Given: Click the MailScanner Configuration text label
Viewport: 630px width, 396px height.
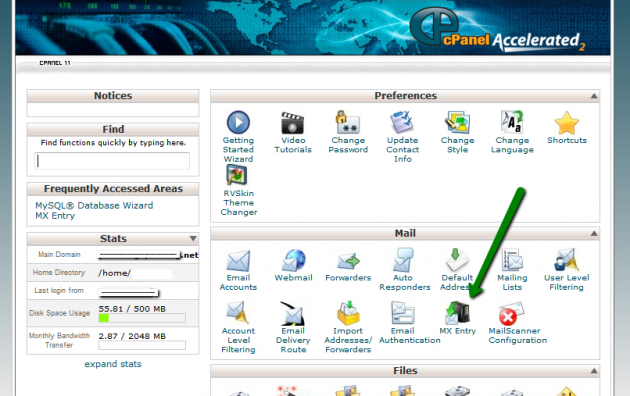Looking at the screenshot, I should pos(518,336).
